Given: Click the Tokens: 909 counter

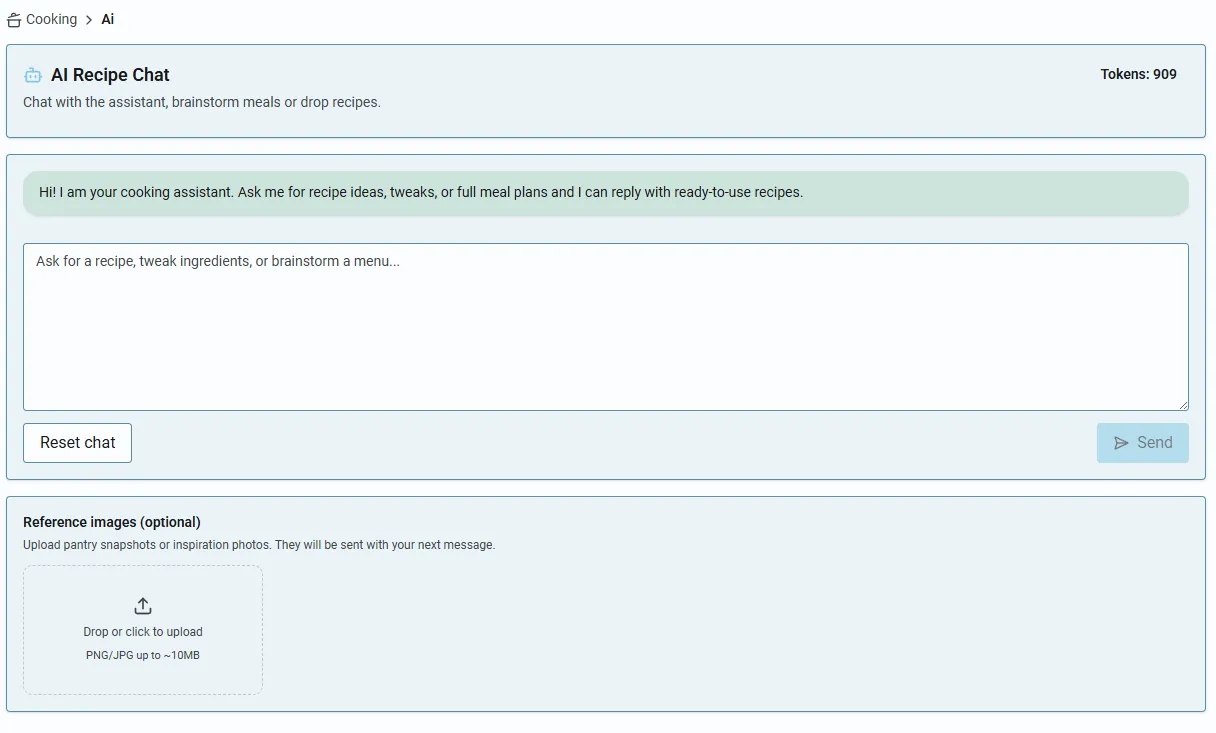Looking at the screenshot, I should pyautogui.click(x=1138, y=74).
